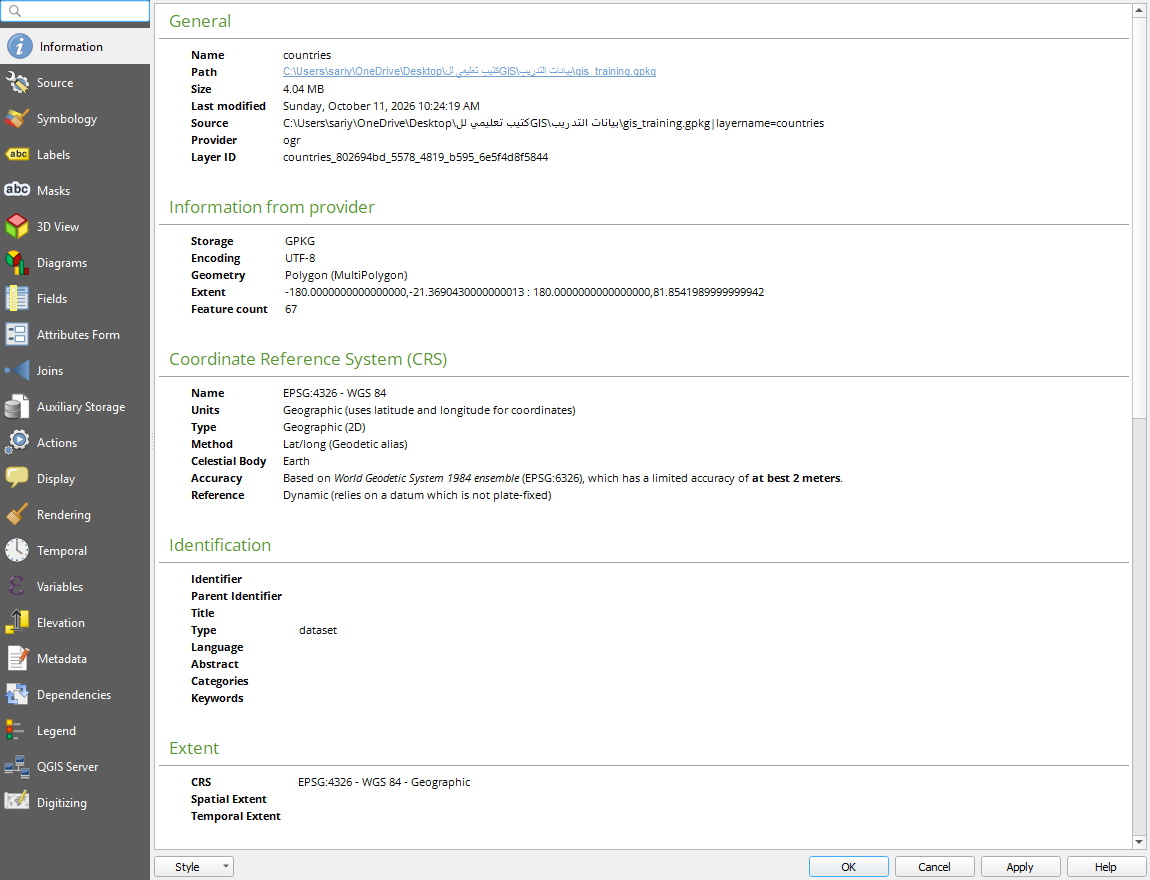The image size is (1150, 880).
Task: Select the Legend icon
Action: [x=17, y=730]
